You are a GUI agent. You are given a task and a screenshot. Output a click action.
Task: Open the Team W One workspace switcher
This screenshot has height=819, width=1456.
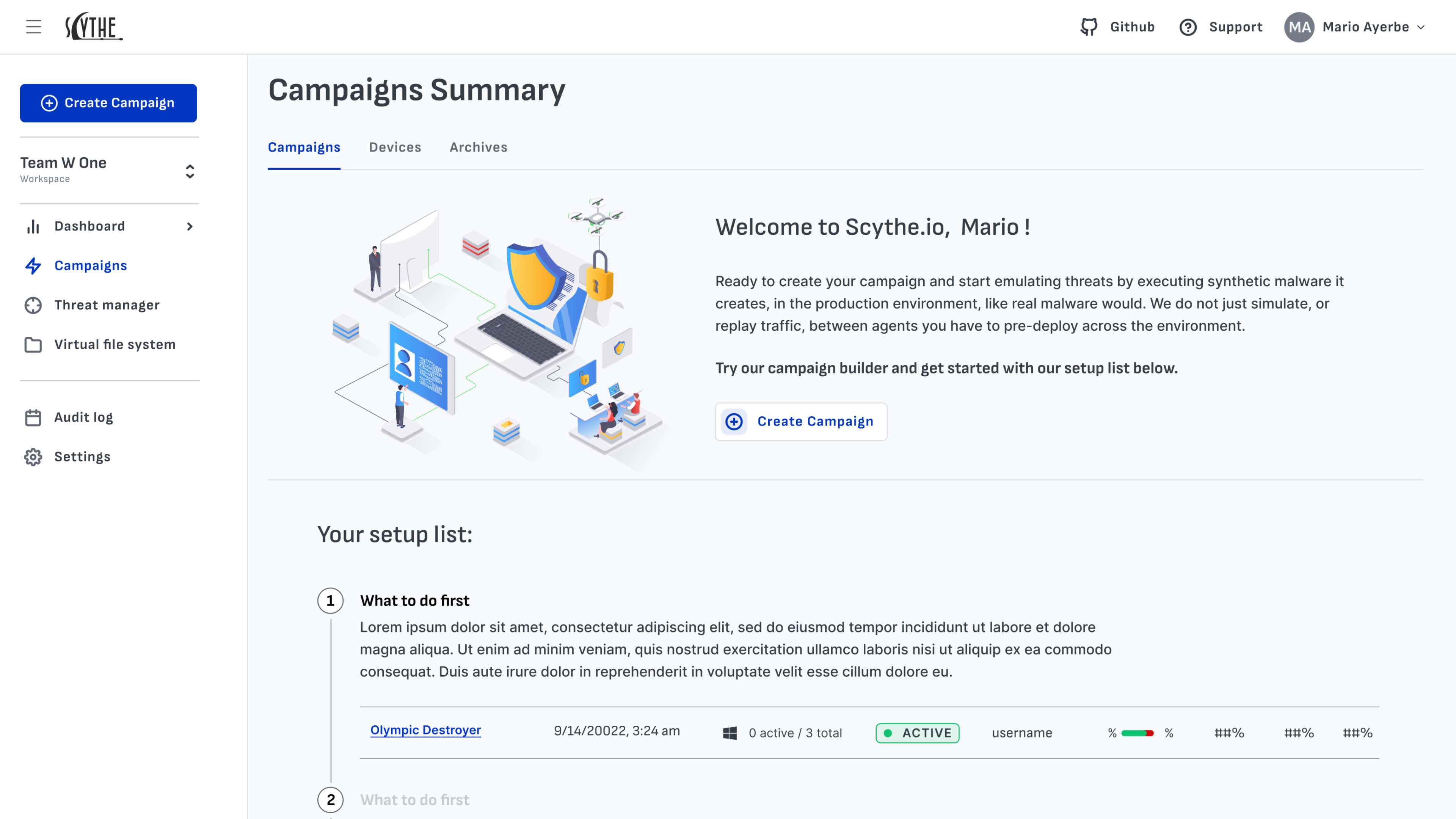click(x=190, y=171)
